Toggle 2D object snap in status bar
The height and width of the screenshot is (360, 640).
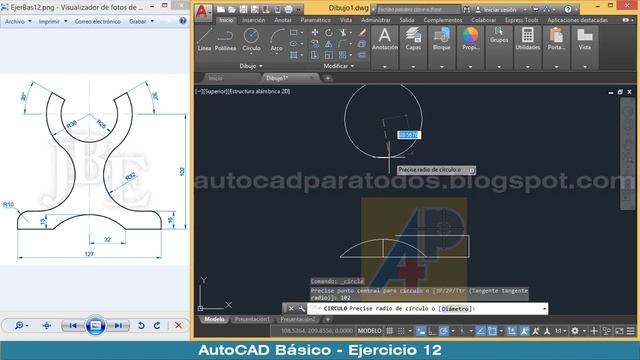492,331
